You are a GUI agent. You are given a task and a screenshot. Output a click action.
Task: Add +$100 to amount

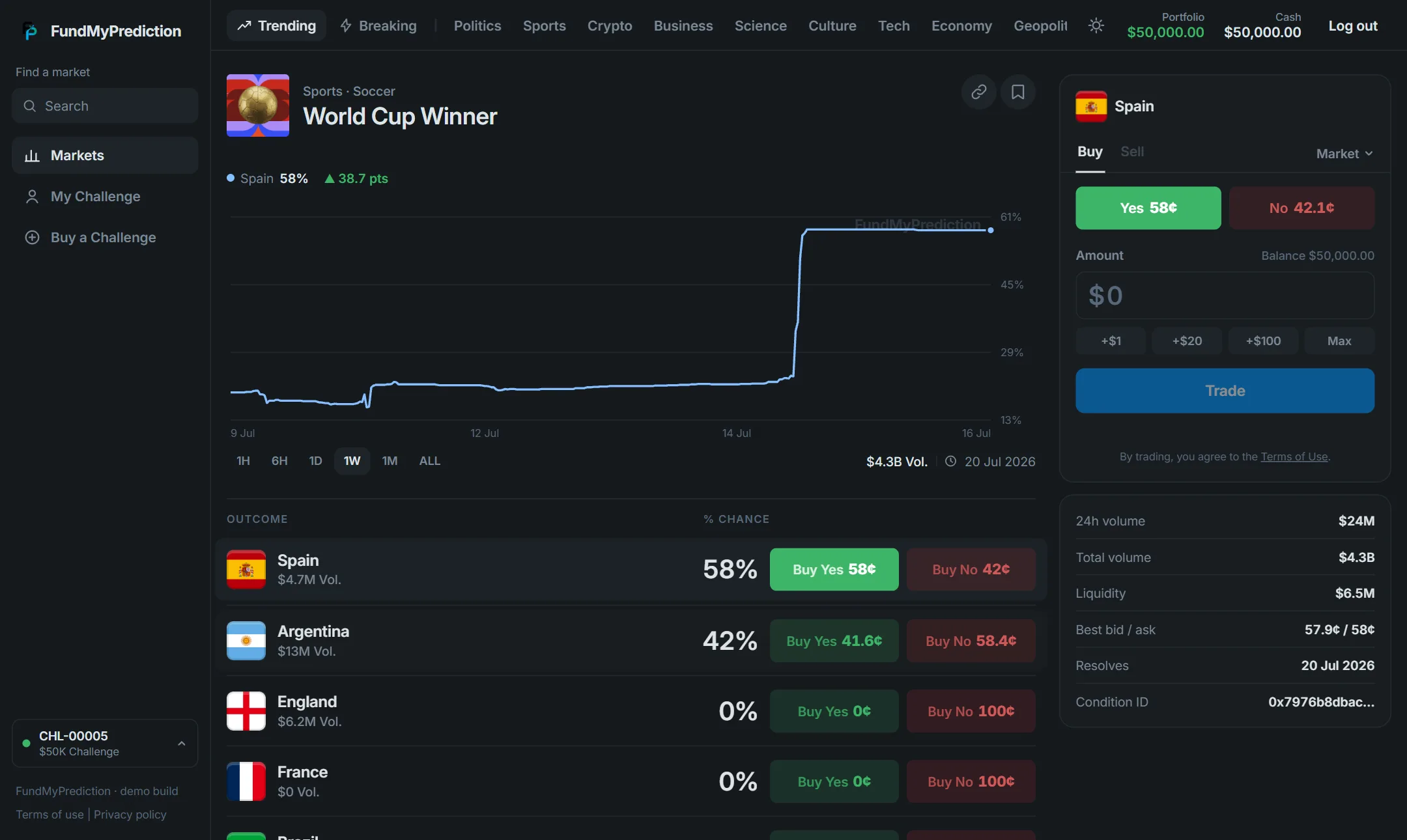click(1263, 341)
